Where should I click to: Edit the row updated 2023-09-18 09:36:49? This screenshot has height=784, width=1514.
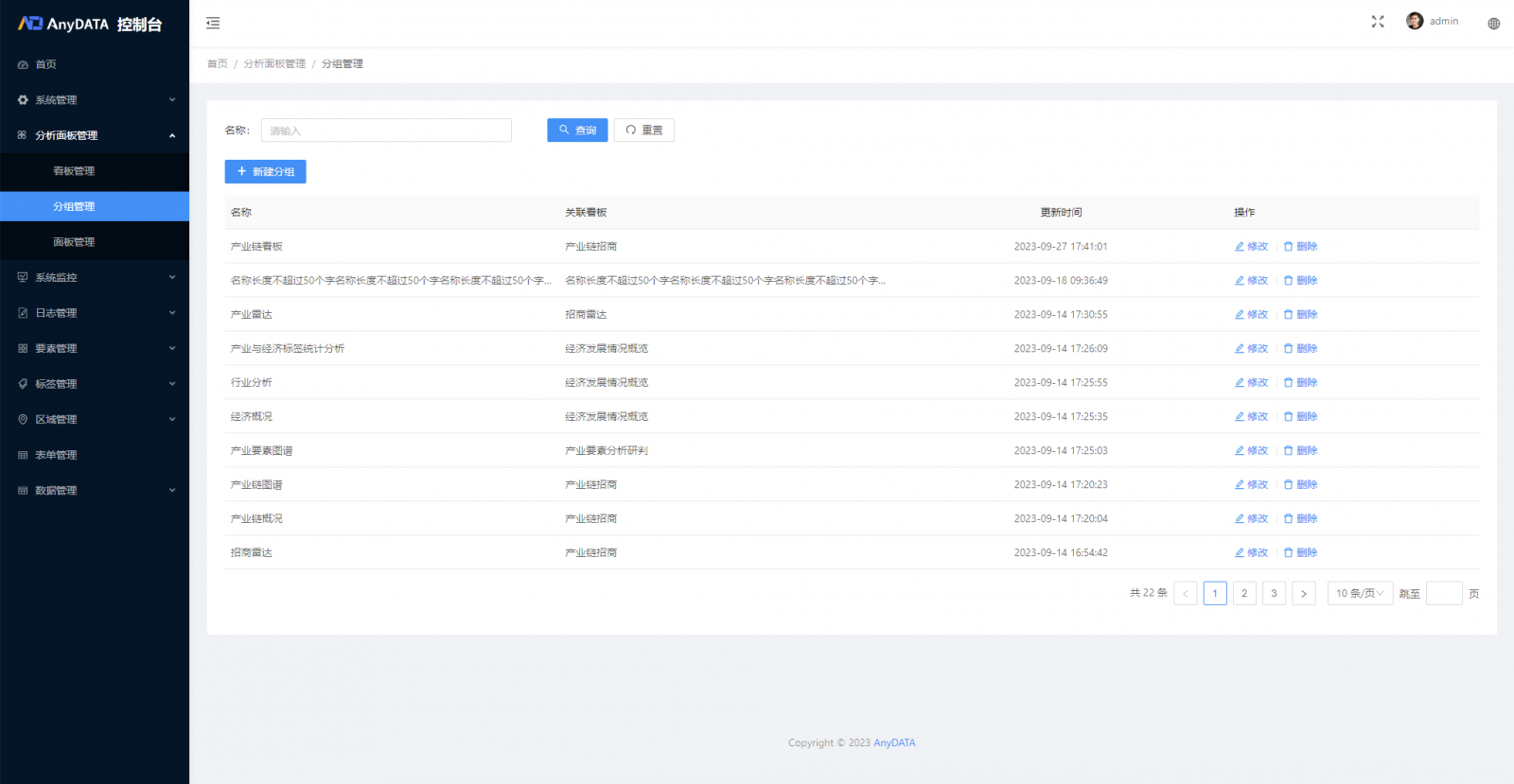(x=1251, y=280)
